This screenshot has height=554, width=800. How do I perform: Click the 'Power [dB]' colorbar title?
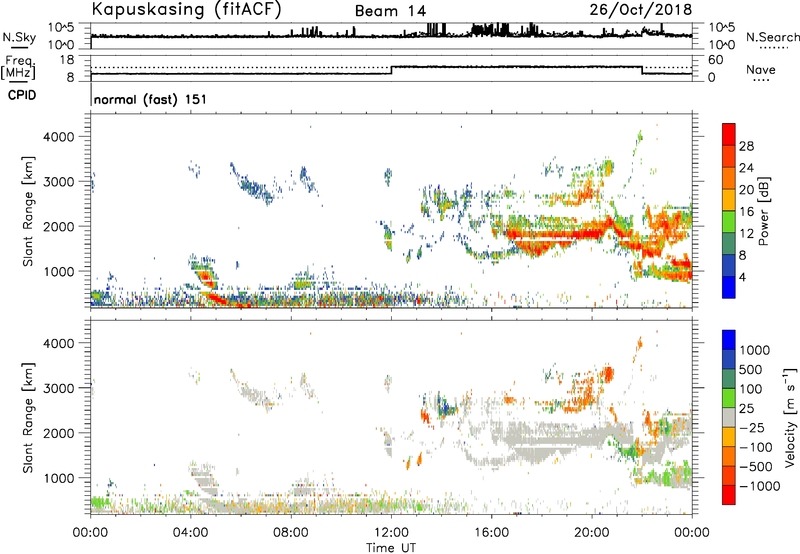[x=764, y=211]
